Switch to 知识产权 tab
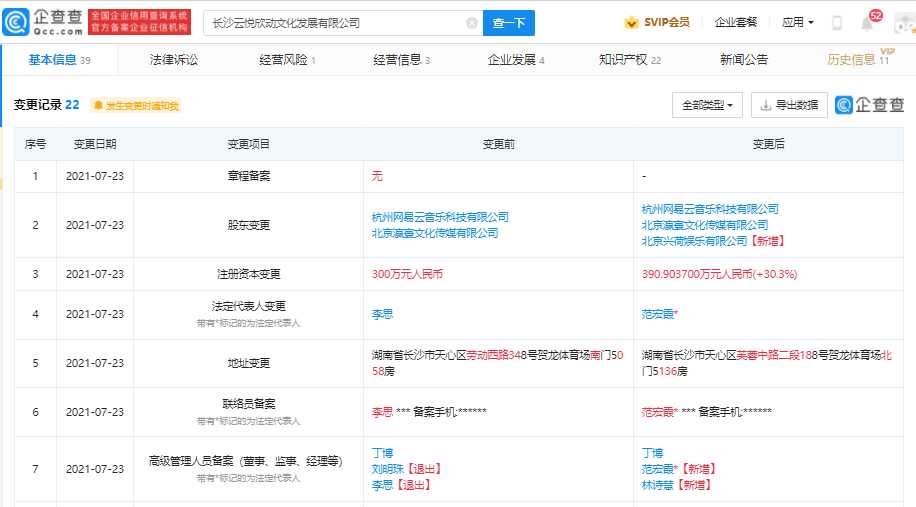 [x=630, y=60]
